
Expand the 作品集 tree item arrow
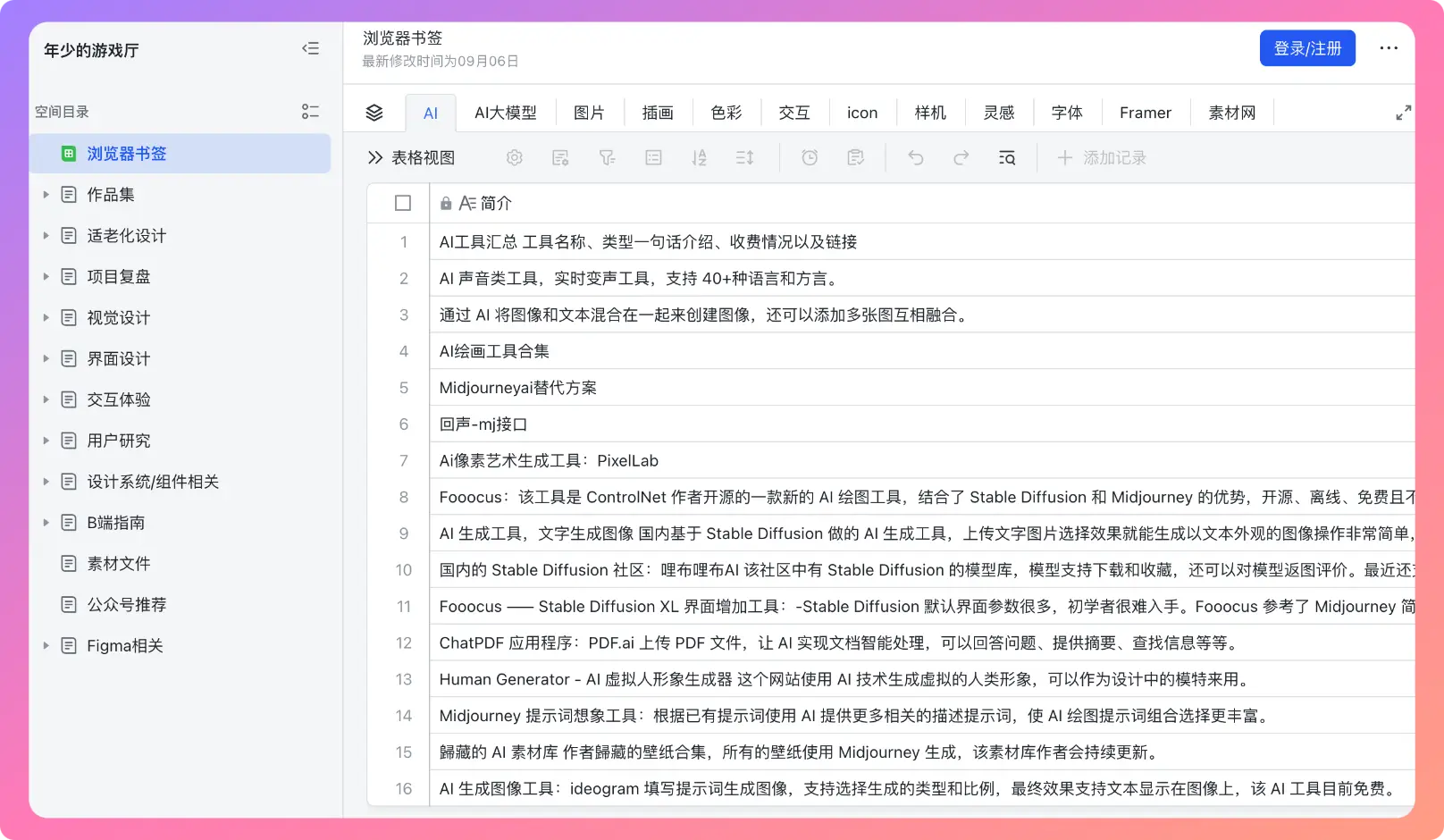pyautogui.click(x=46, y=195)
